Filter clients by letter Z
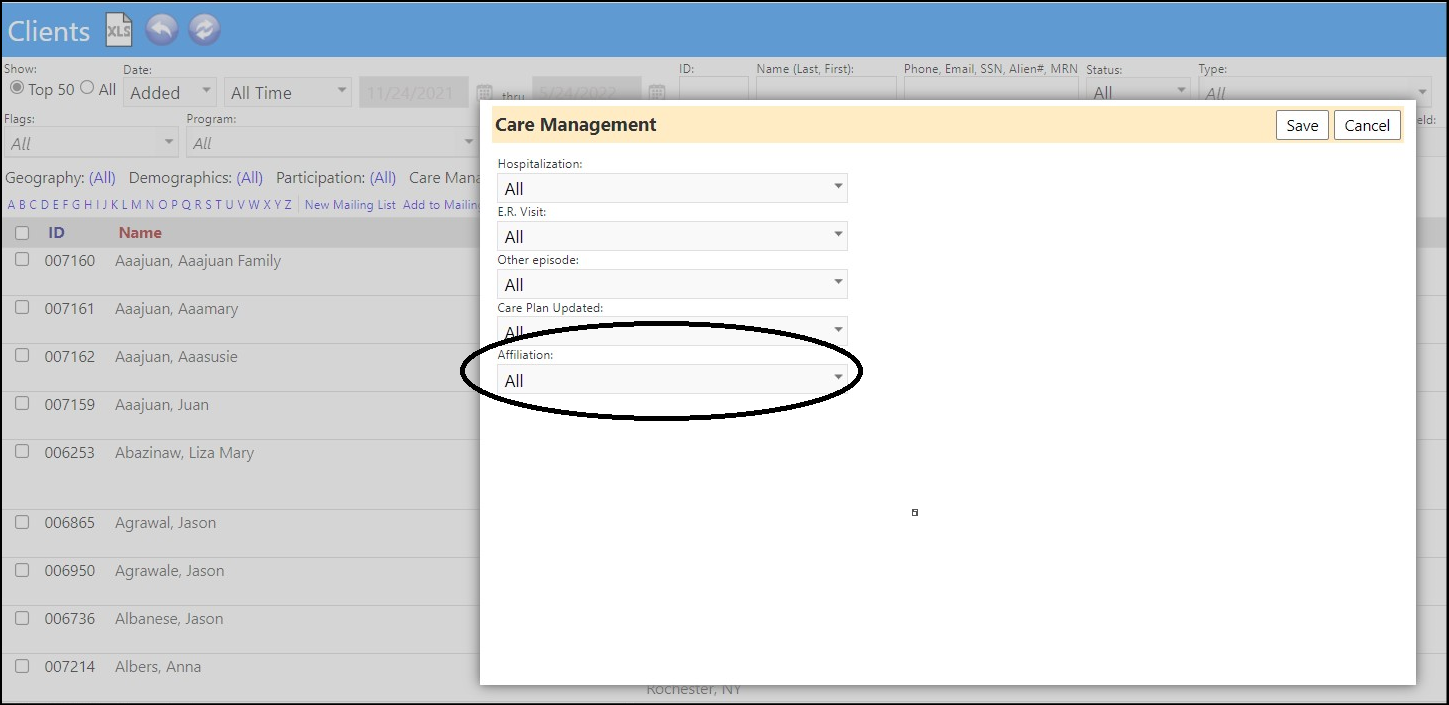This screenshot has width=1449, height=705. [x=288, y=205]
